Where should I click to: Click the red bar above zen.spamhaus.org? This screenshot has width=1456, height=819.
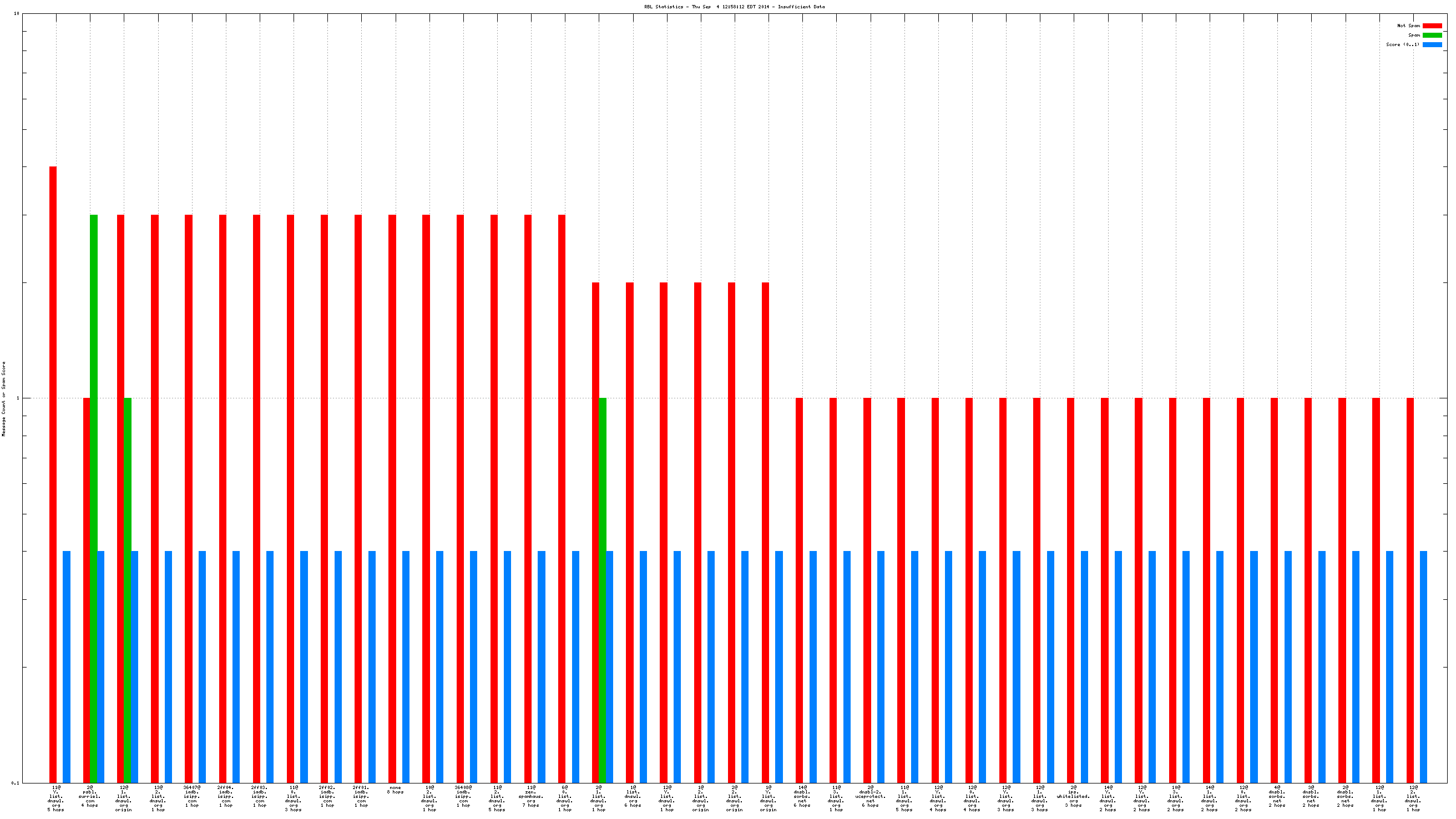(528, 497)
